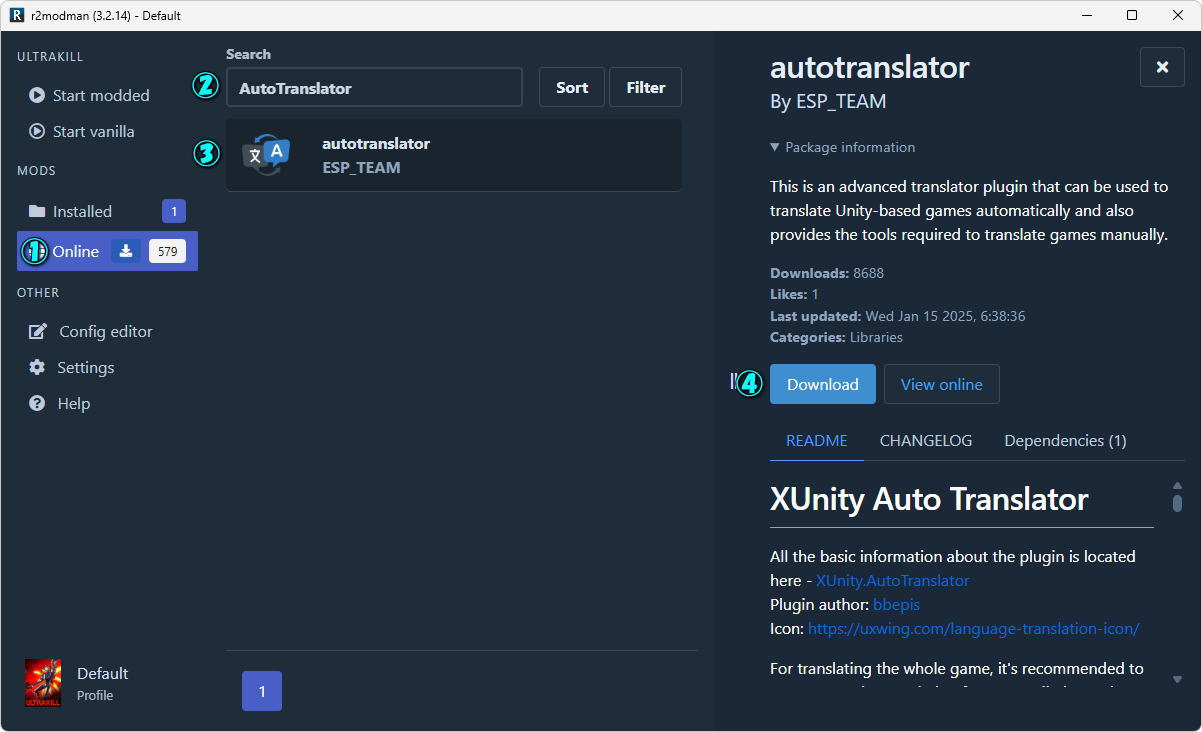Switch to the CHANGELOG tab
The height and width of the screenshot is (732, 1202).
(925, 441)
